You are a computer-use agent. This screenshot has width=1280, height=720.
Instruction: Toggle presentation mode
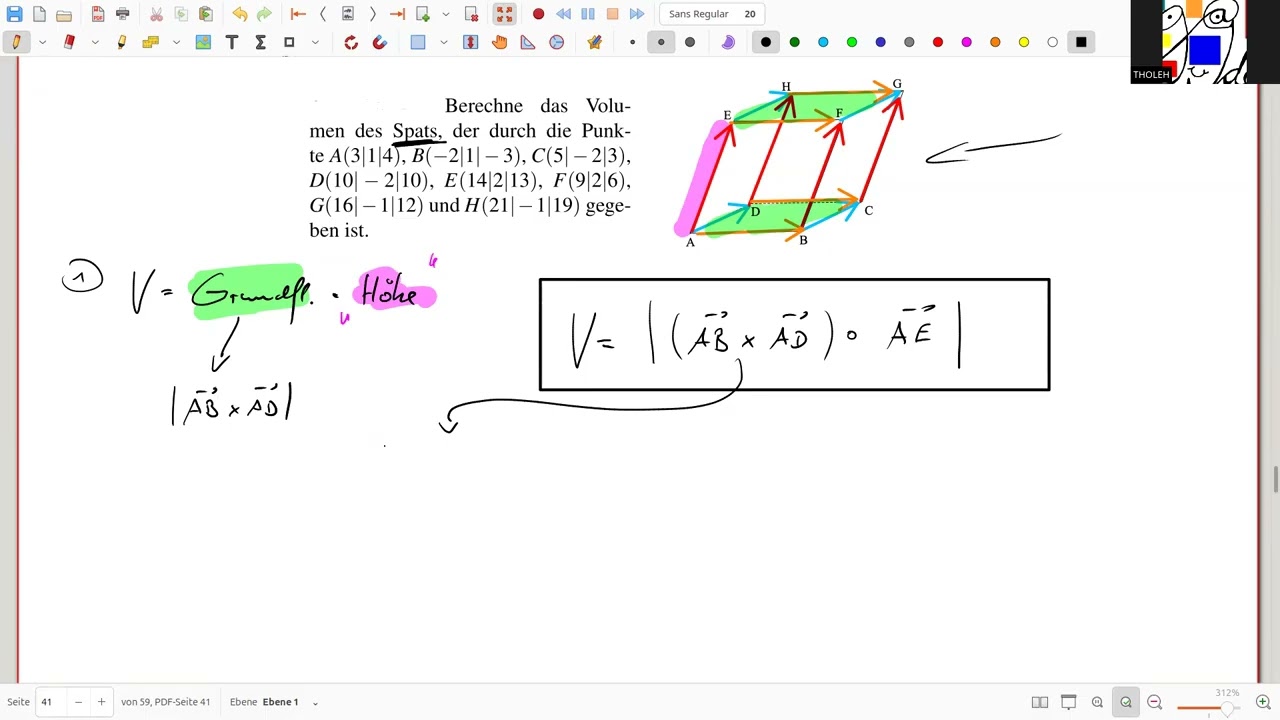(x=1069, y=702)
